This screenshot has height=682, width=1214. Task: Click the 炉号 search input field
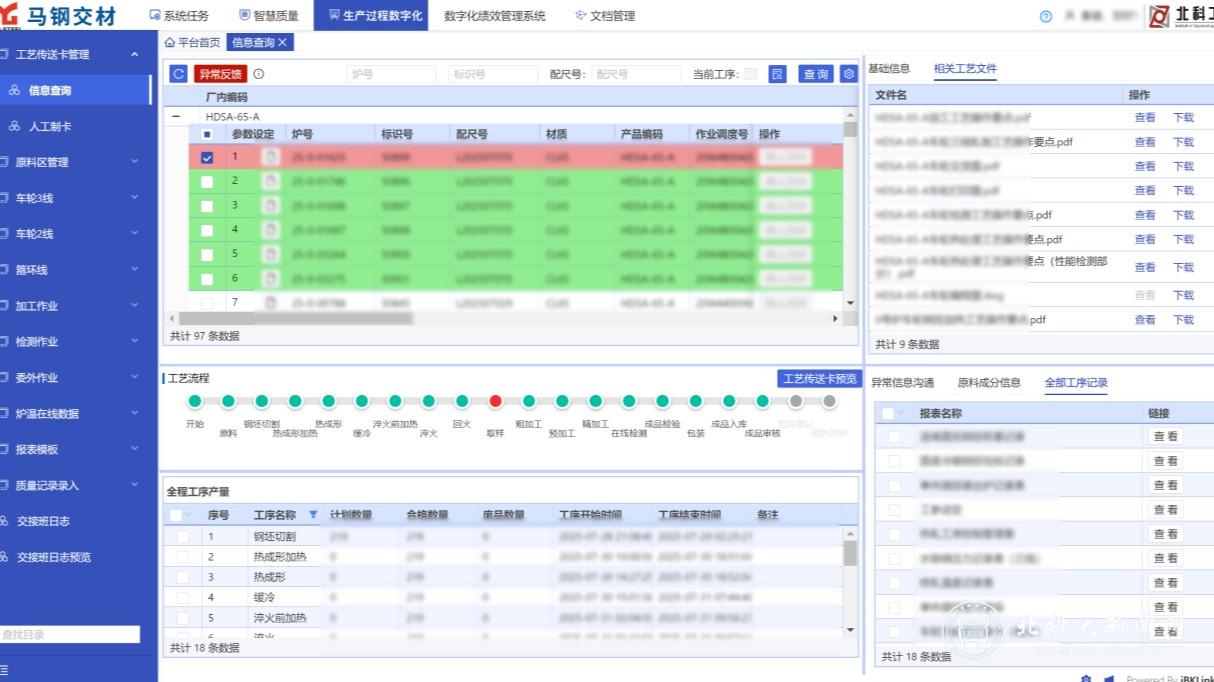(x=391, y=74)
